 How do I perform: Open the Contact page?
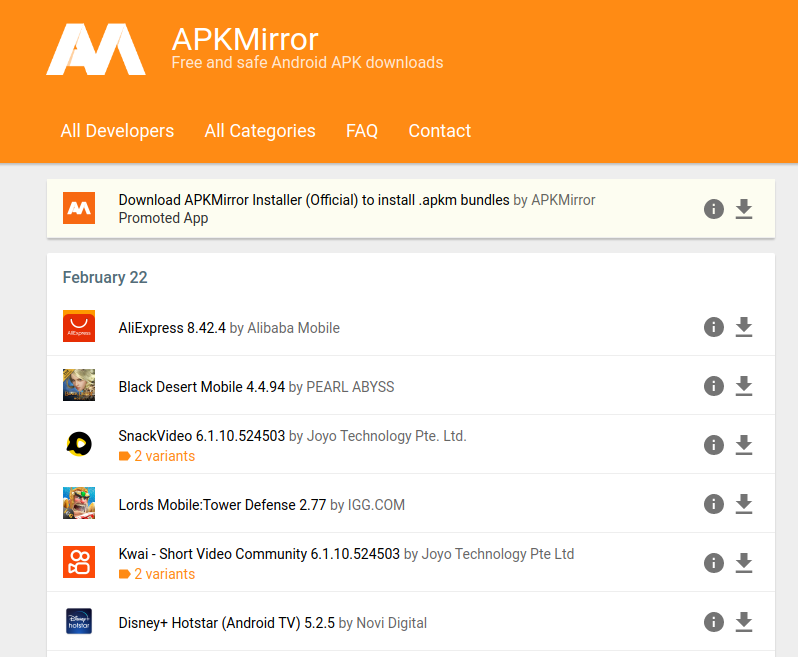[440, 131]
